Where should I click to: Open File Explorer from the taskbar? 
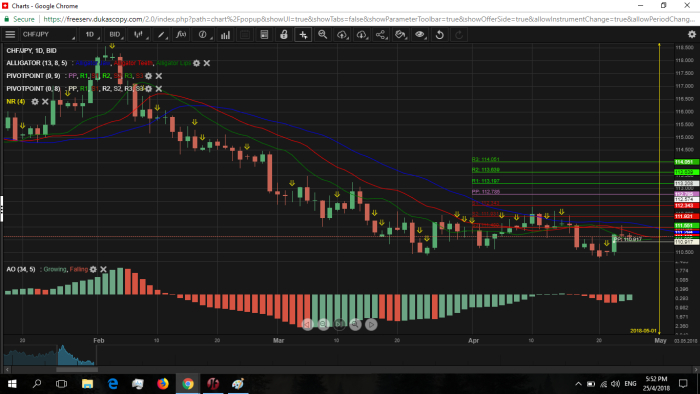pos(87,384)
